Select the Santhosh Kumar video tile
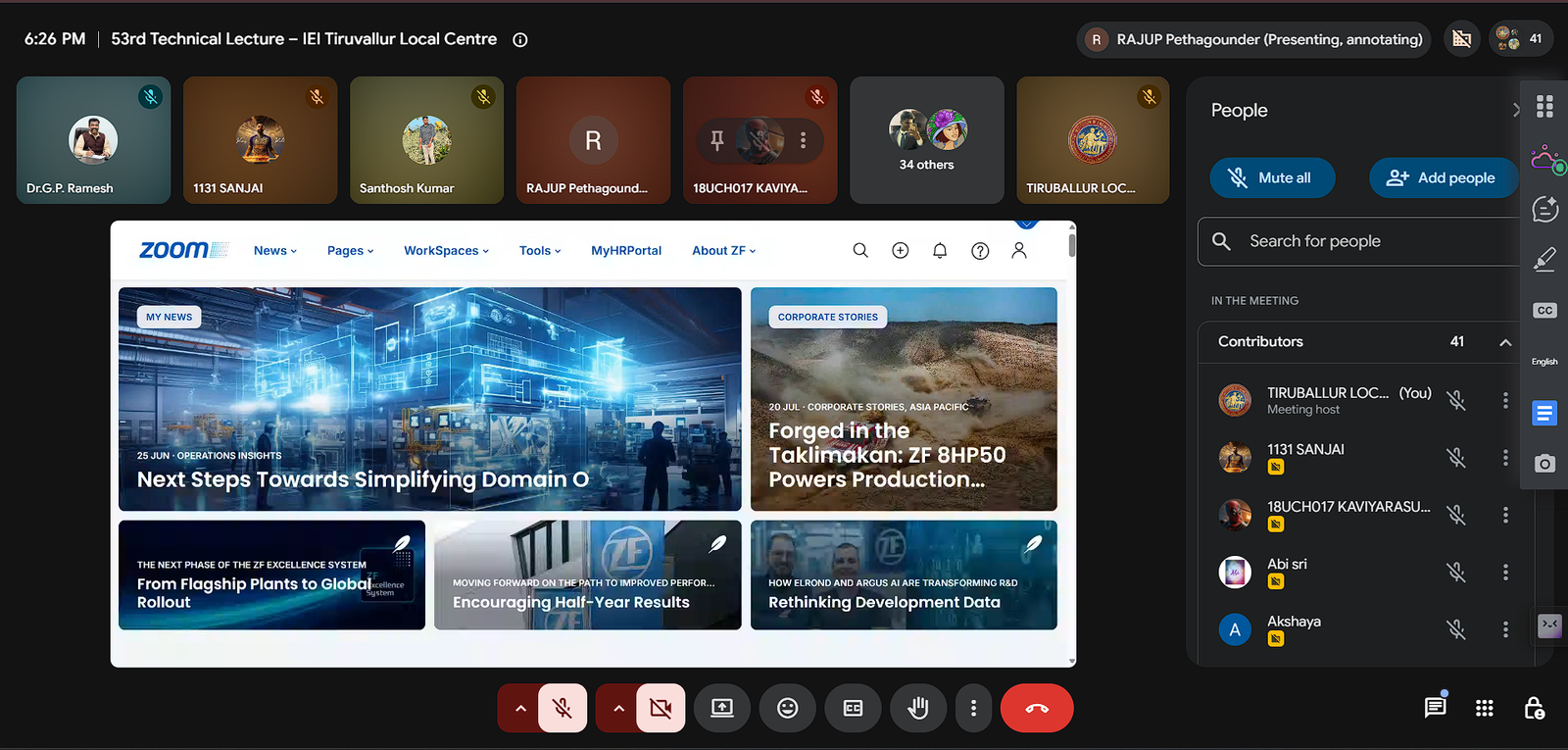 [x=427, y=140]
